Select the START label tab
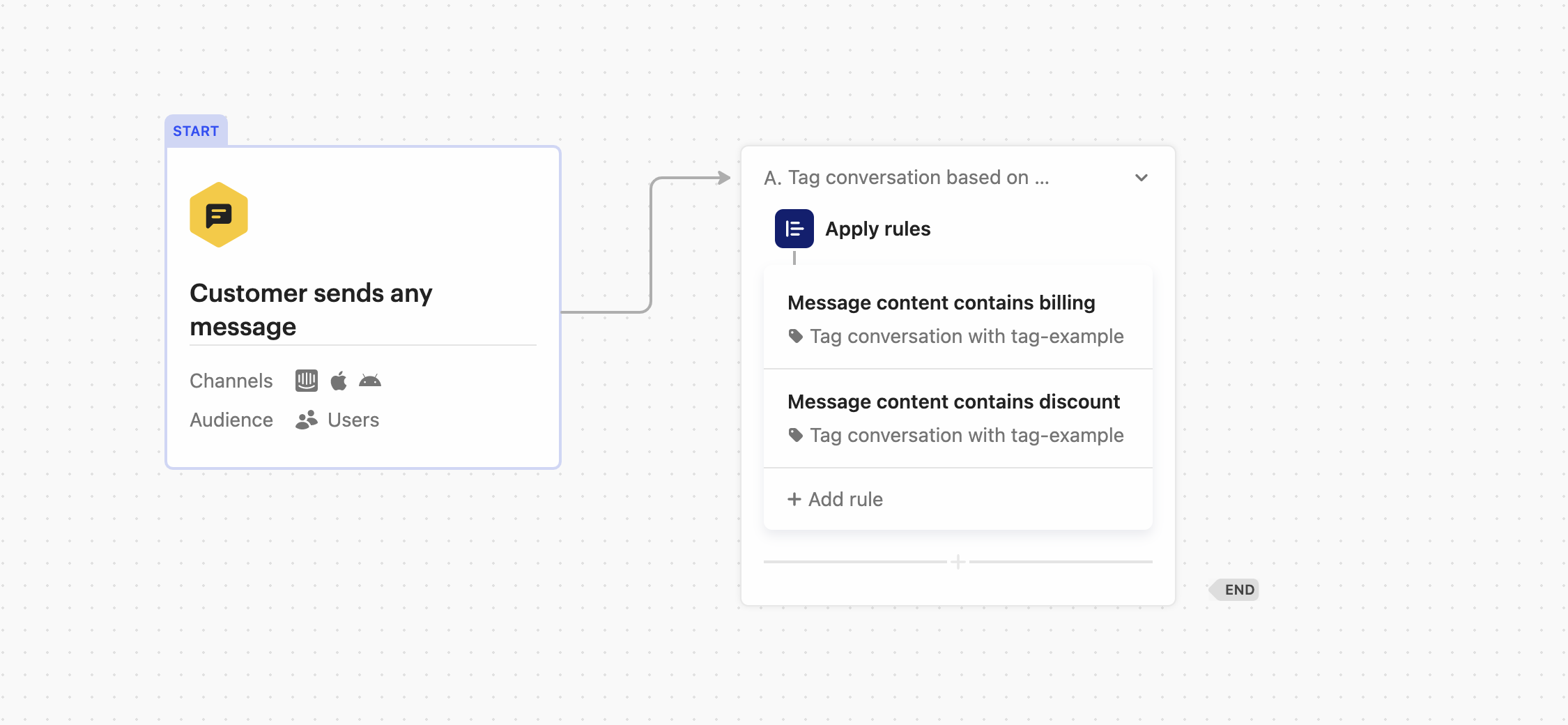 pyautogui.click(x=196, y=130)
